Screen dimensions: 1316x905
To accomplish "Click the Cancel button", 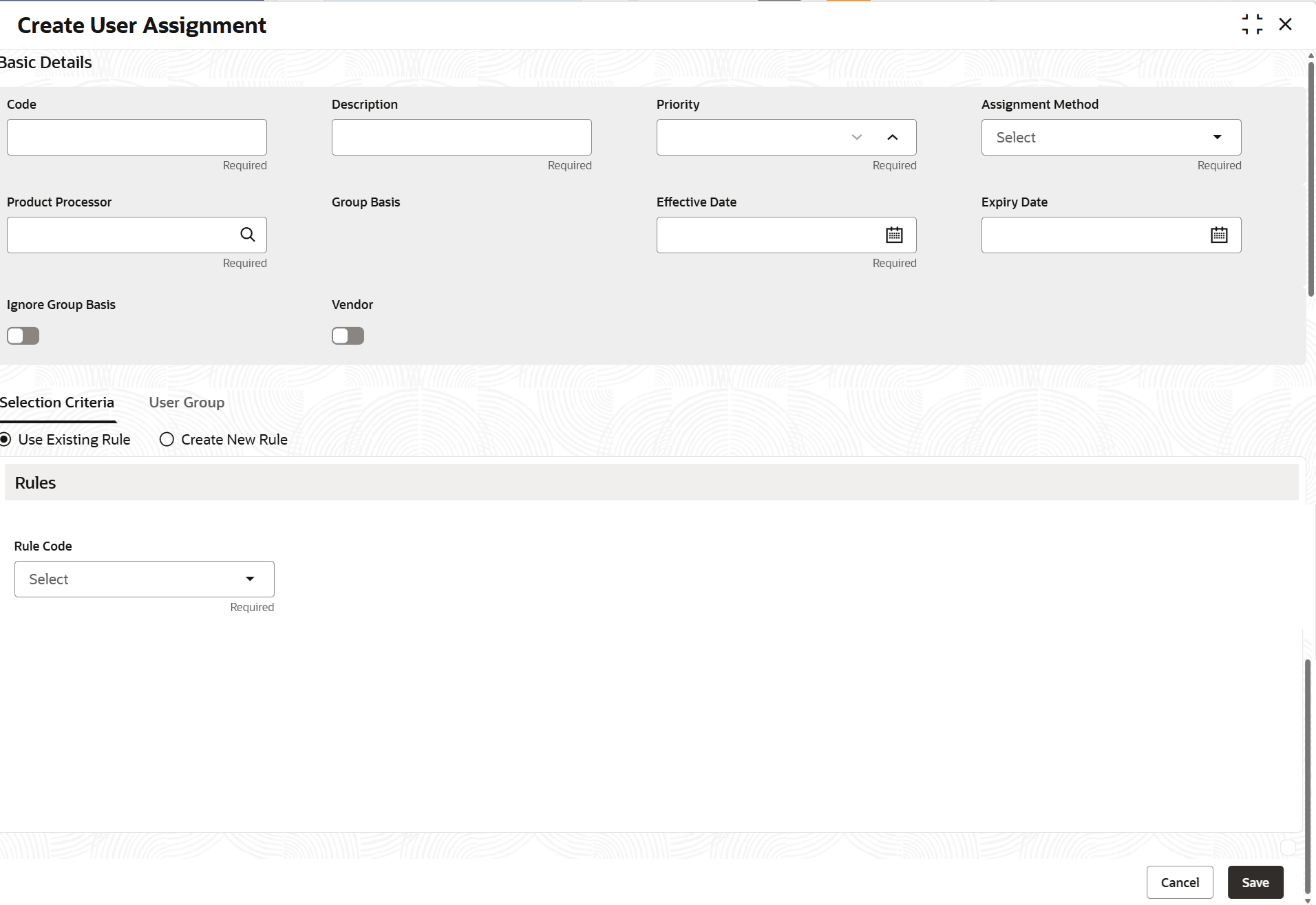I will tap(1180, 882).
